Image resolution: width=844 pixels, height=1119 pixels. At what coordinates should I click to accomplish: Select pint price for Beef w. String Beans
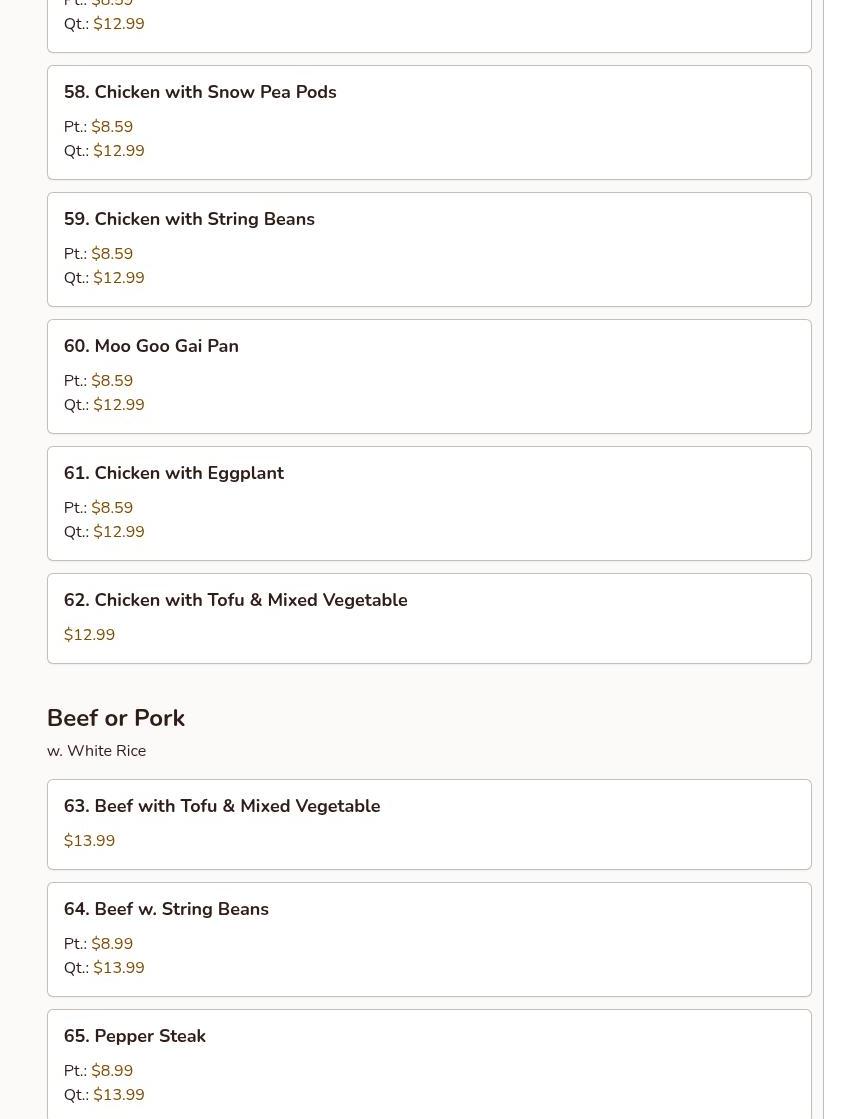click(112, 944)
